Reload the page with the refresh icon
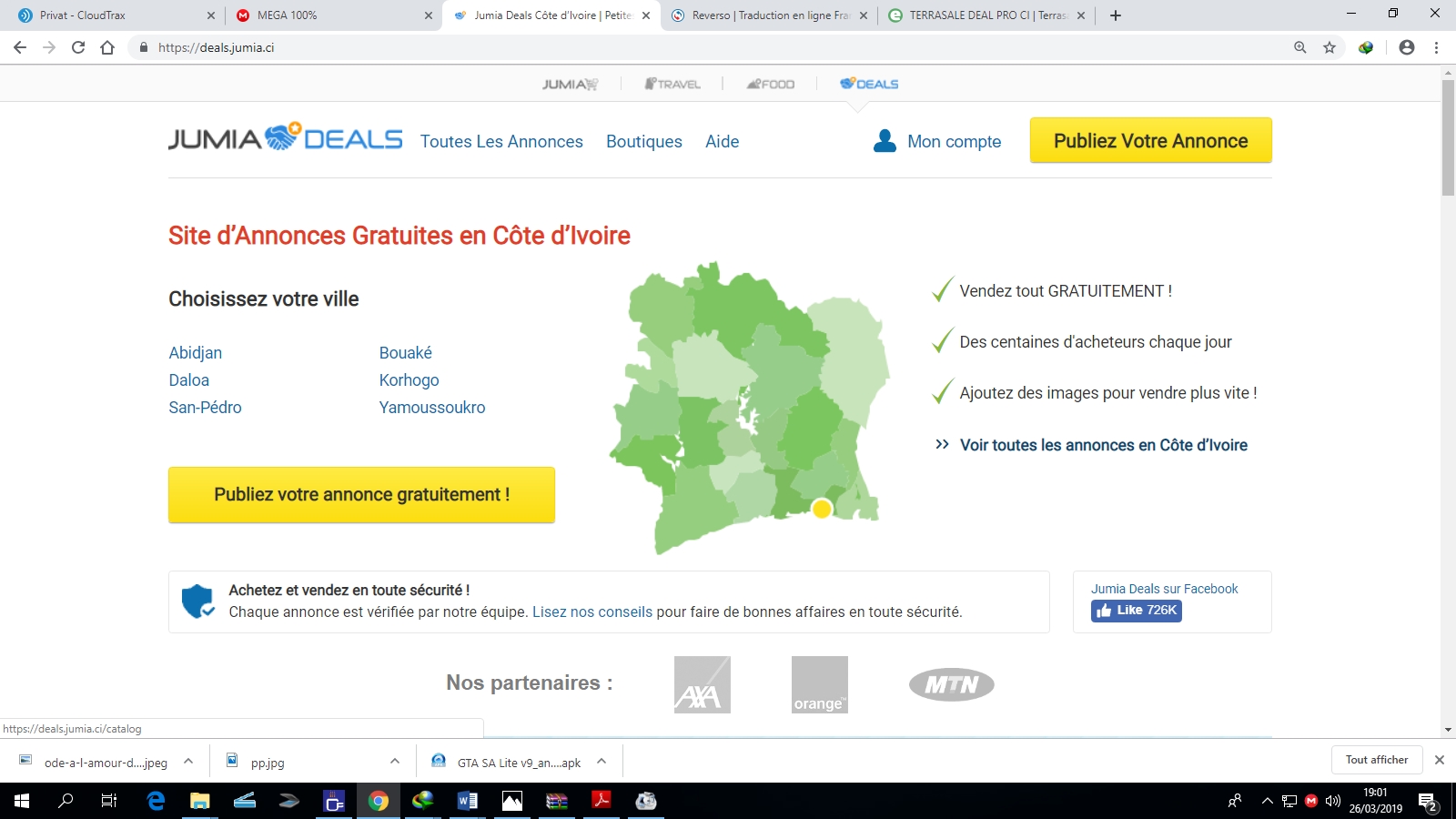Image resolution: width=1456 pixels, height=819 pixels. pos(78,47)
